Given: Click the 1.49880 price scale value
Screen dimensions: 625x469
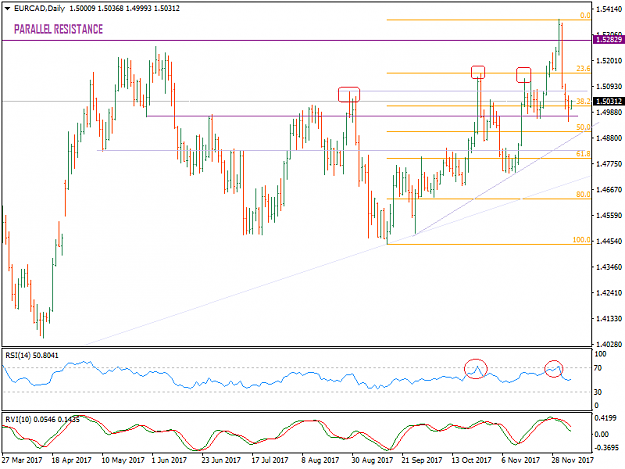Looking at the screenshot, I should 609,112.
